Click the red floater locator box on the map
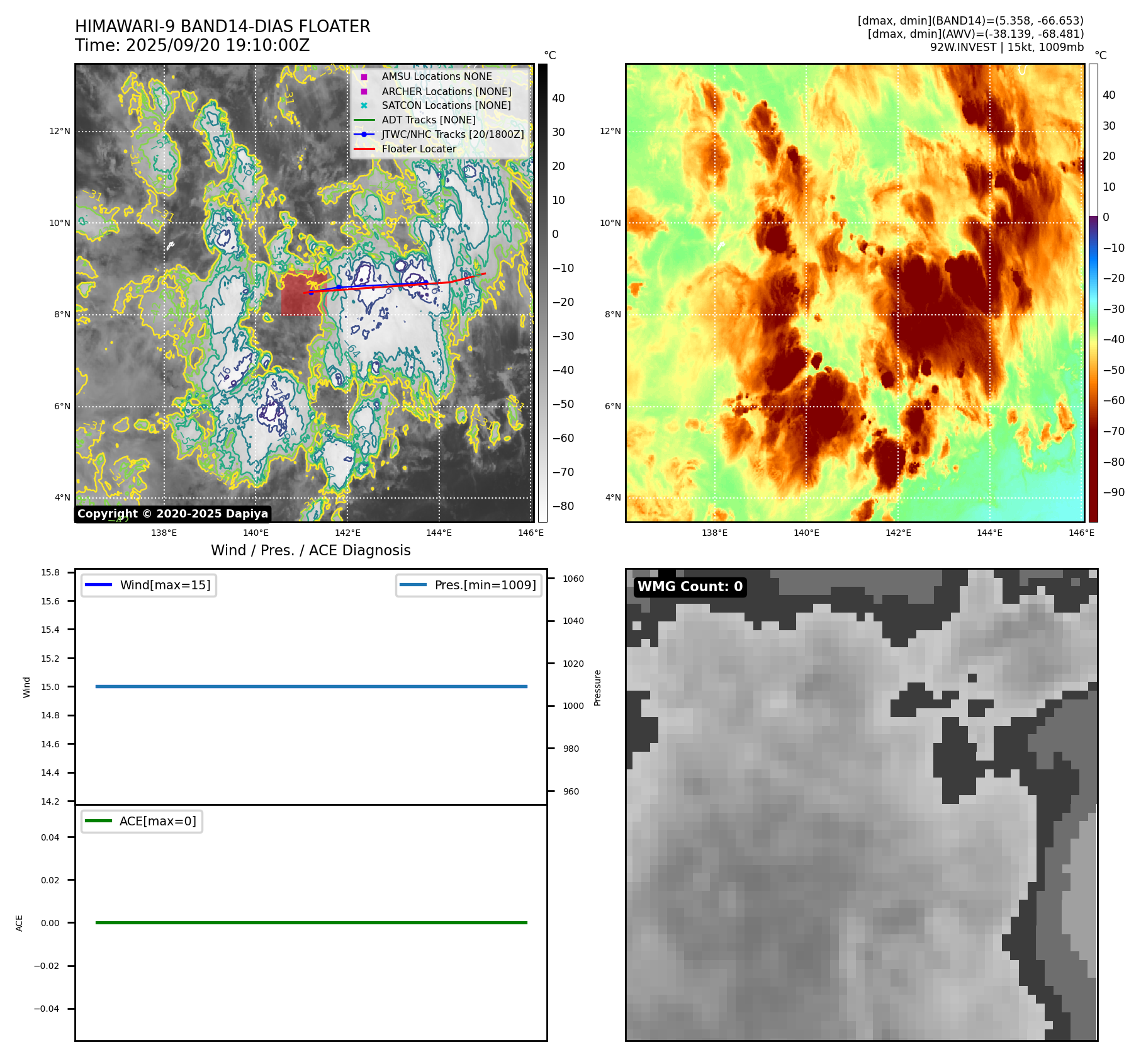 coord(303,293)
